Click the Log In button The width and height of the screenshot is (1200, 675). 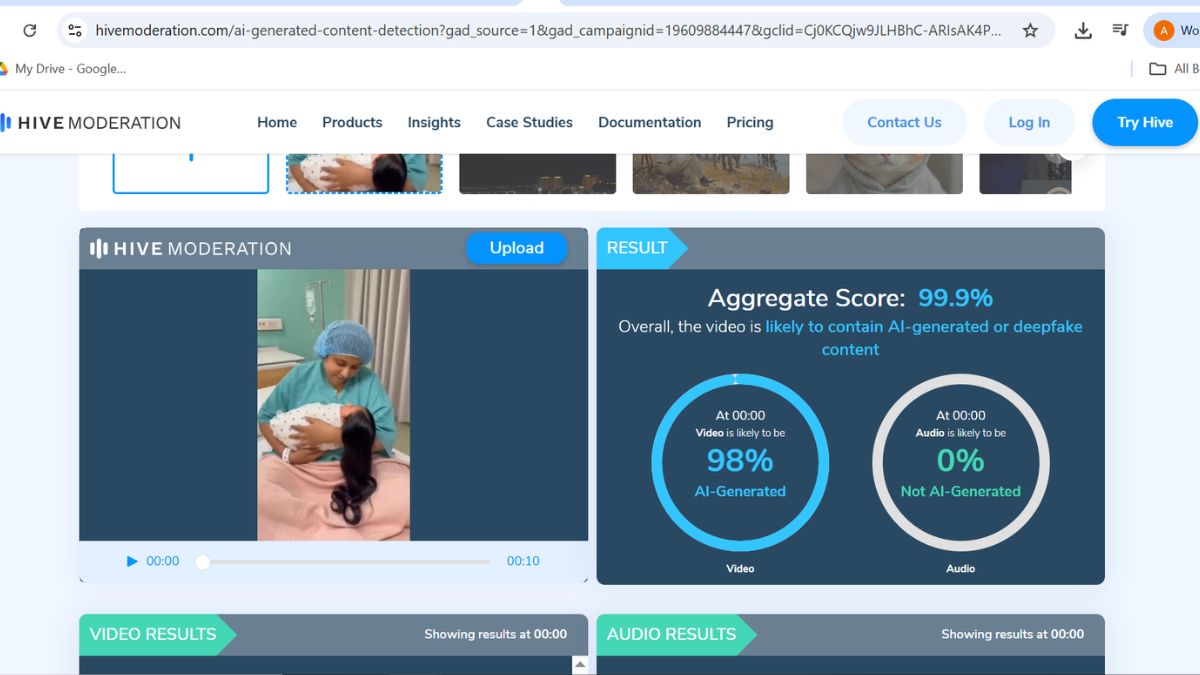click(1029, 122)
